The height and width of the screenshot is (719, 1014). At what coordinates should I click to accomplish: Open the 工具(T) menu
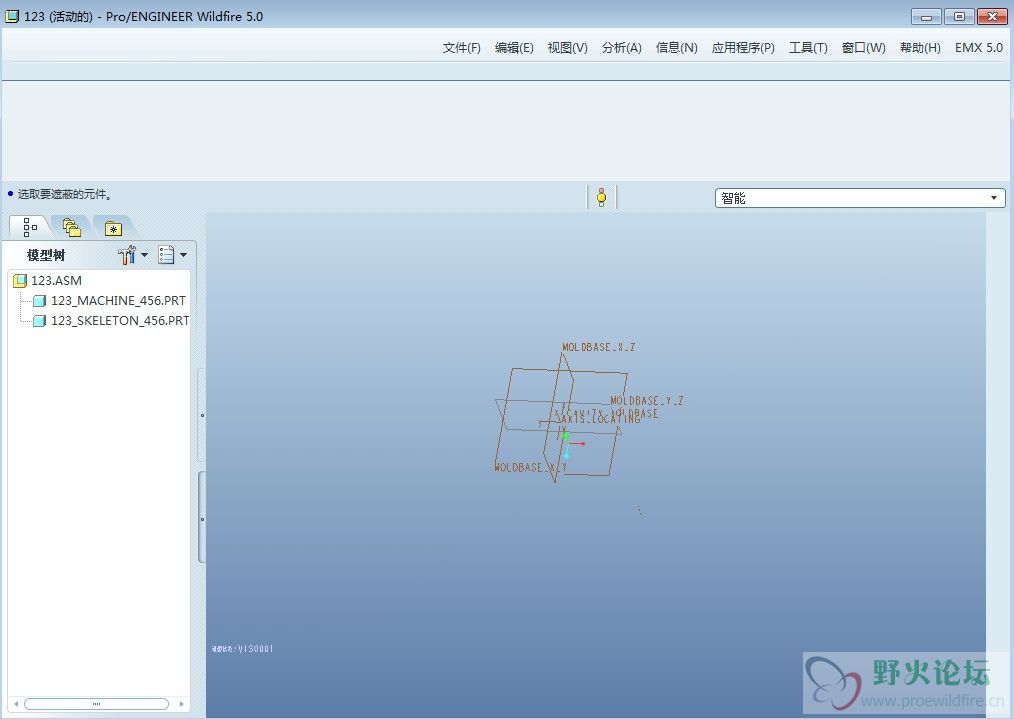coord(808,48)
